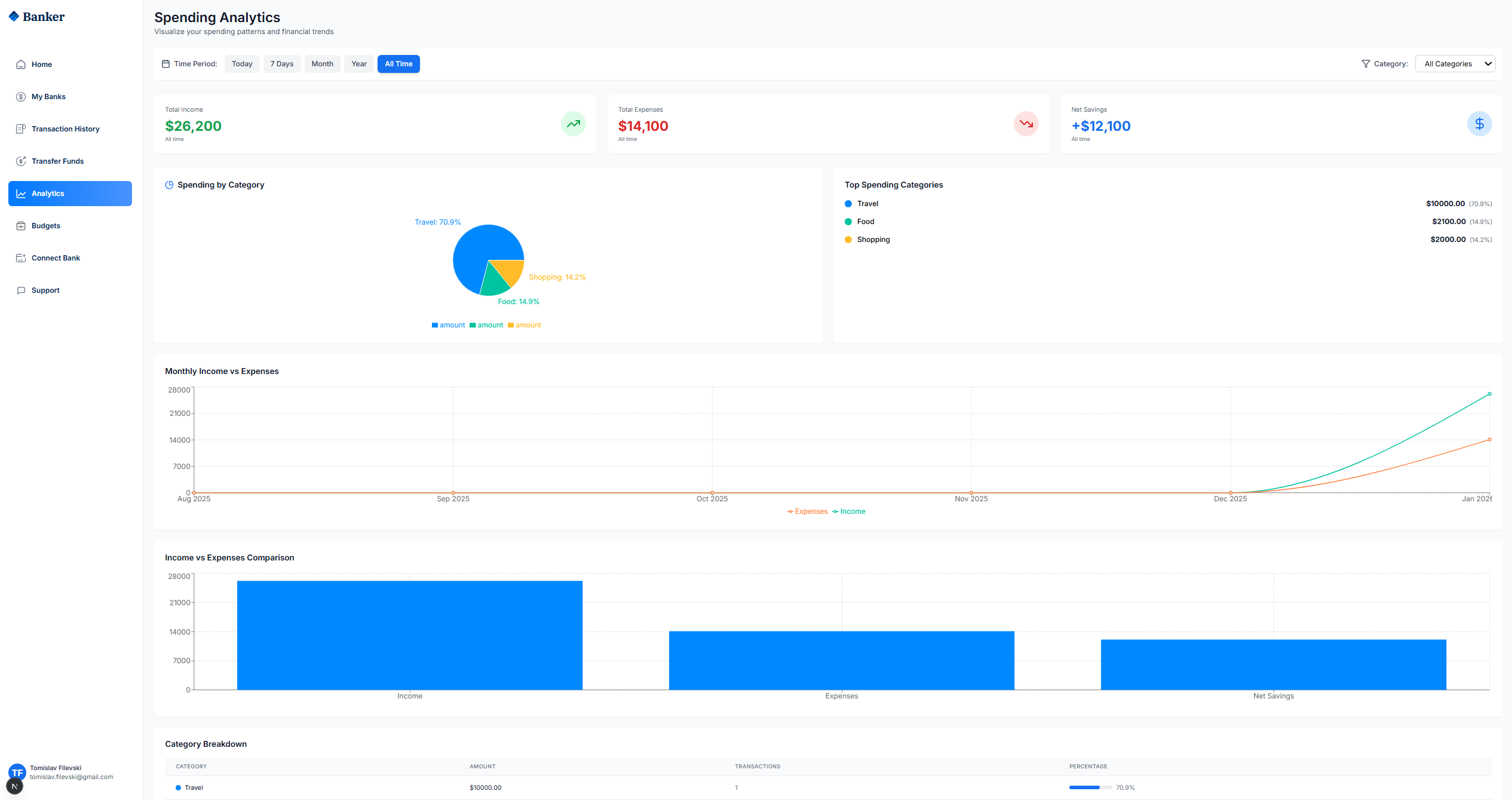Viewport: 1512px width, 800px height.
Task: Click the My Banks dollar icon
Action: pos(21,97)
